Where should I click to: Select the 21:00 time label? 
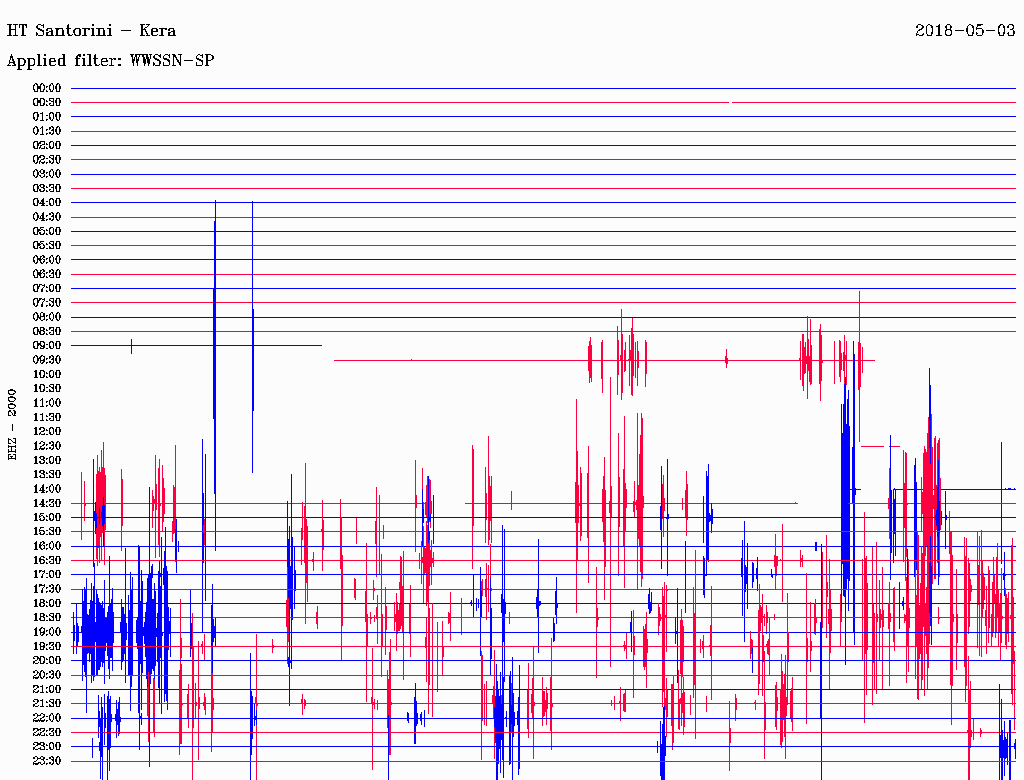click(x=47, y=689)
